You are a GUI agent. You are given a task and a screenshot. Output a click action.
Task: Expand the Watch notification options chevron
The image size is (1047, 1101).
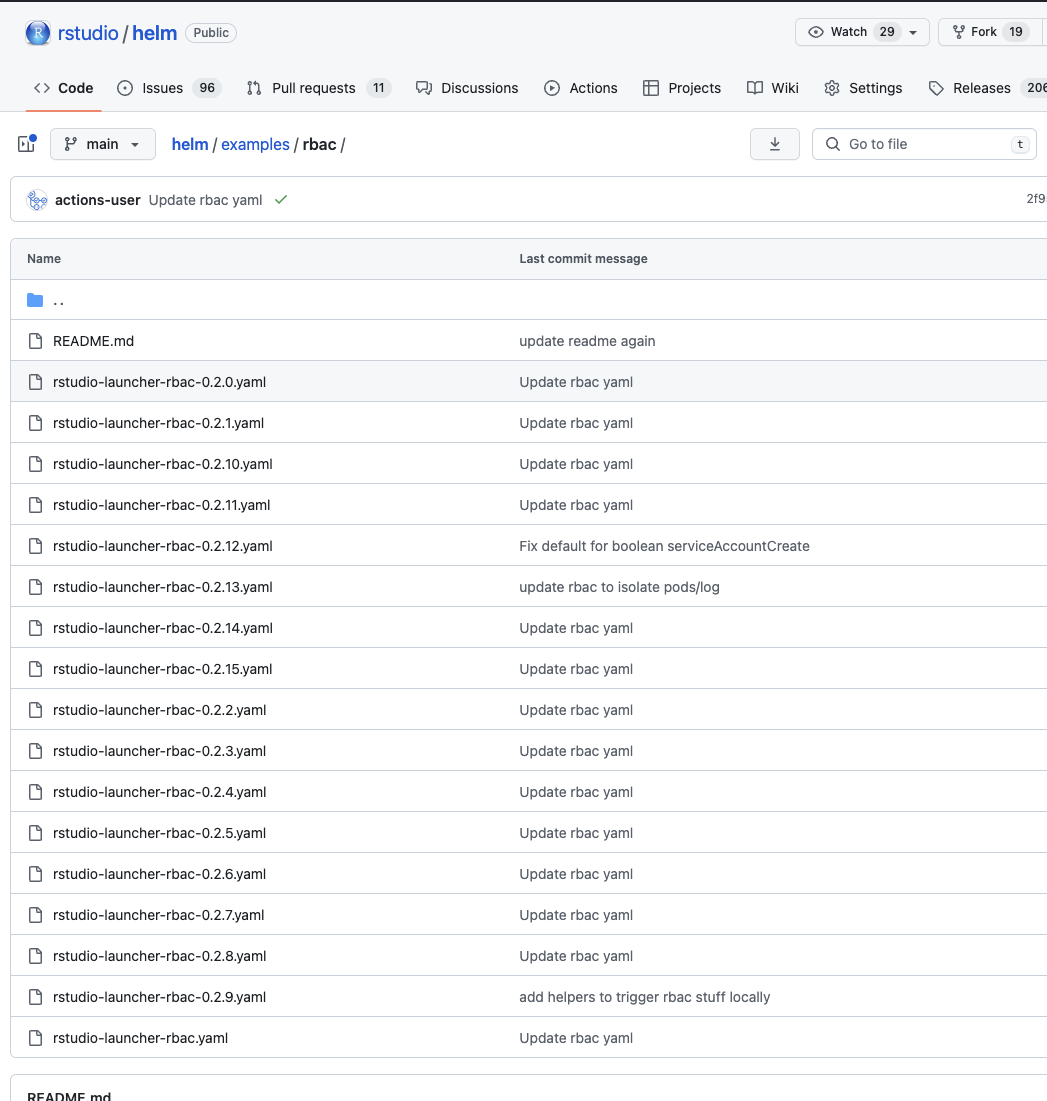[x=911, y=32]
